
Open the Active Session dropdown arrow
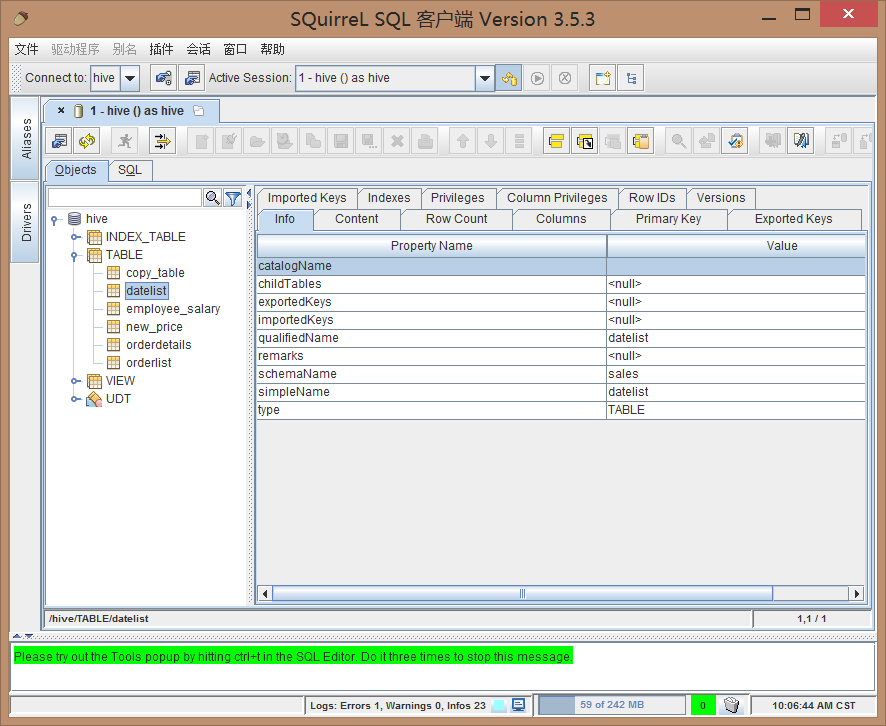[484, 78]
